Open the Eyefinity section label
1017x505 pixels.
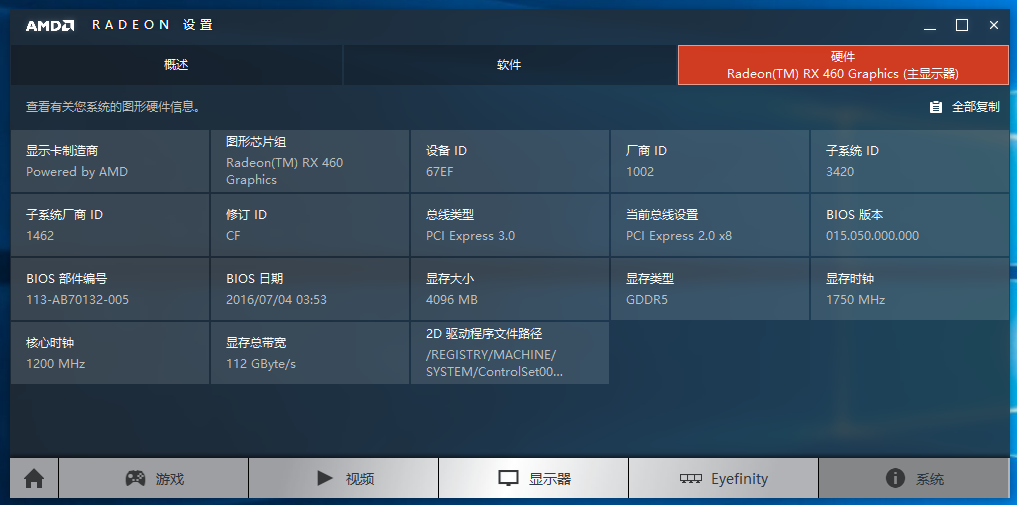pyautogui.click(x=739, y=479)
